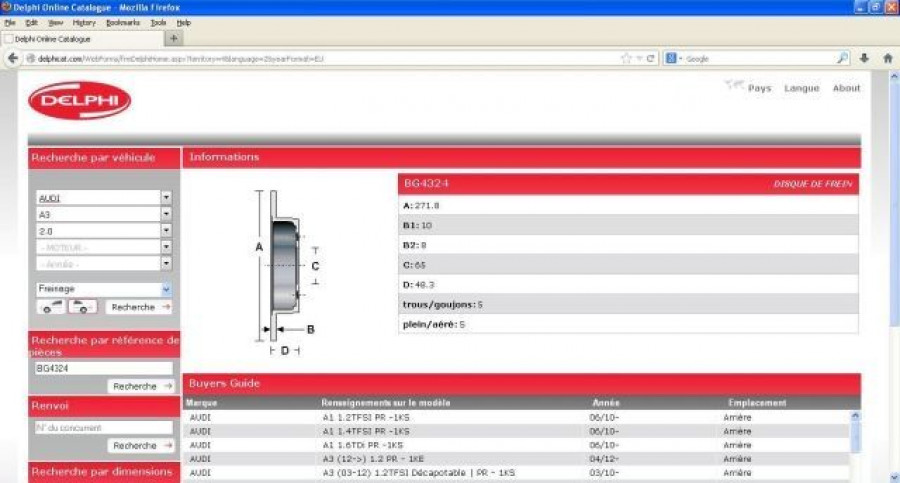Click the trous/goujons: 5 row
Image resolution: width=900 pixels, height=483 pixels.
tap(628, 304)
